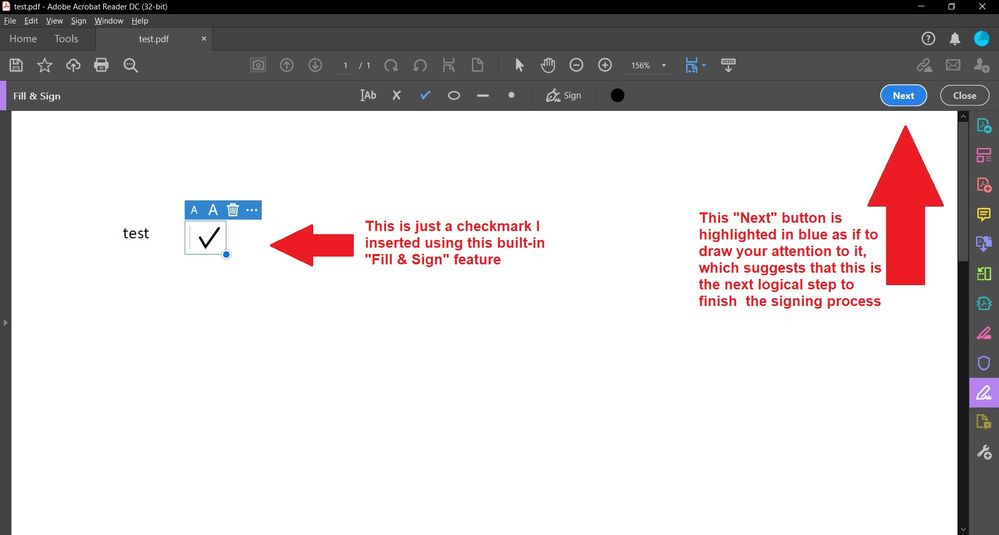The height and width of the screenshot is (535, 999).
Task: Click the page number input field
Action: click(345, 66)
